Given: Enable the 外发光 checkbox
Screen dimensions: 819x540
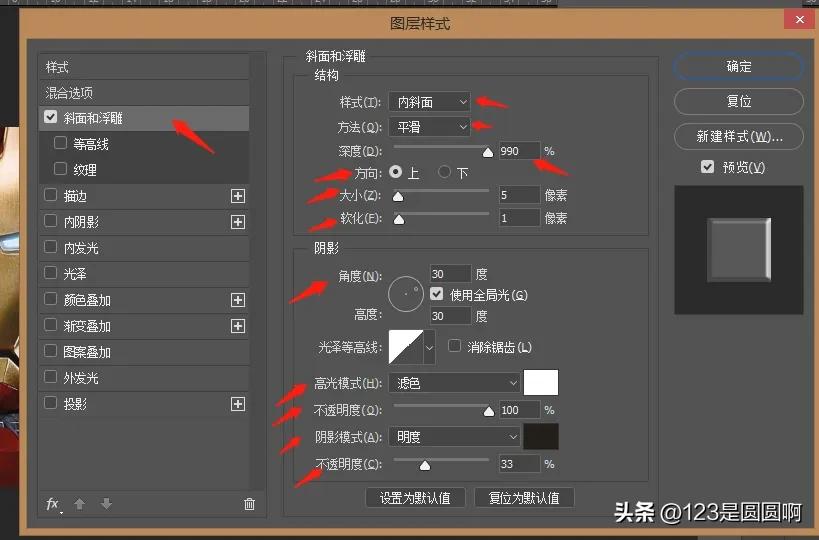Looking at the screenshot, I should [x=51, y=377].
